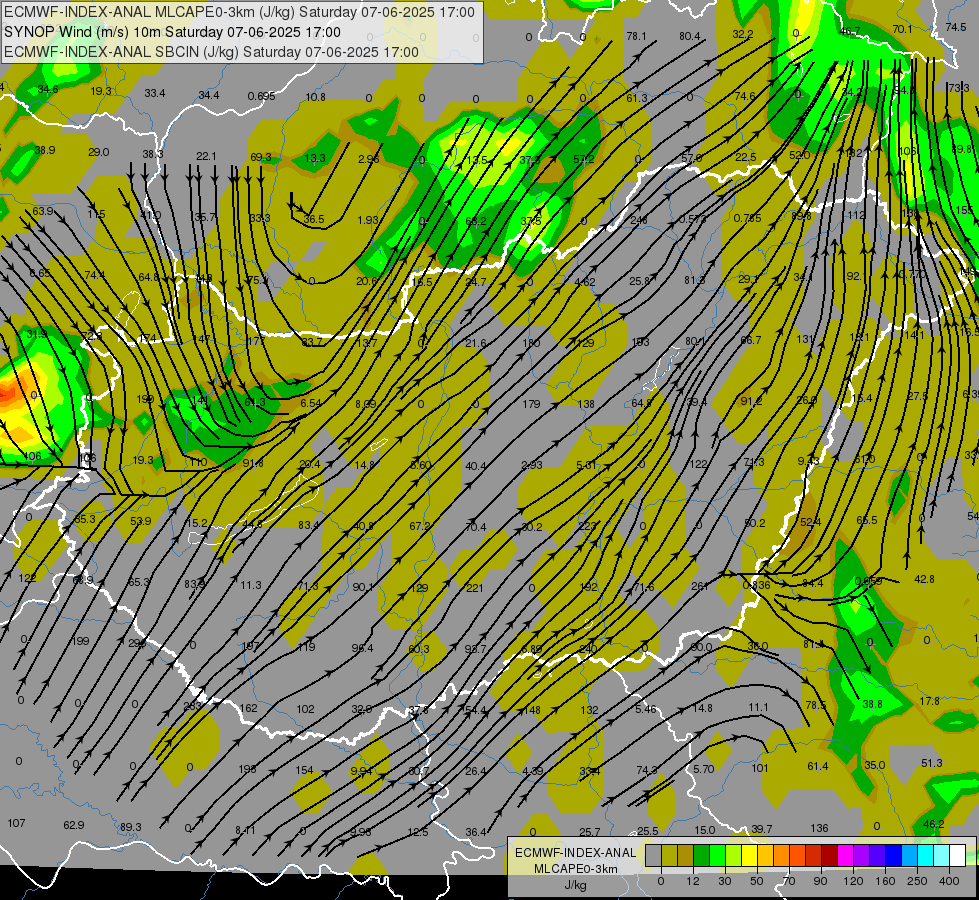This screenshot has width=979, height=900.
Task: Click the map value '4.39'
Action: point(533,771)
